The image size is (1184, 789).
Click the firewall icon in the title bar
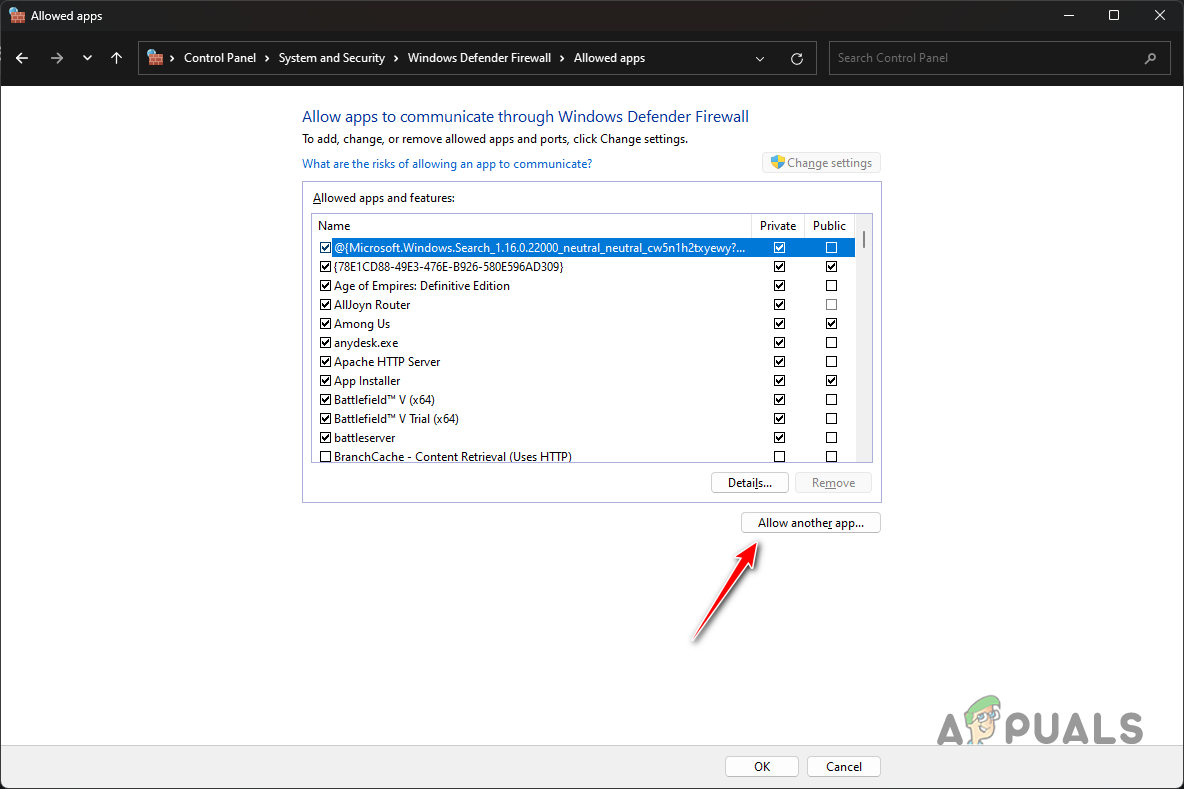(15, 15)
